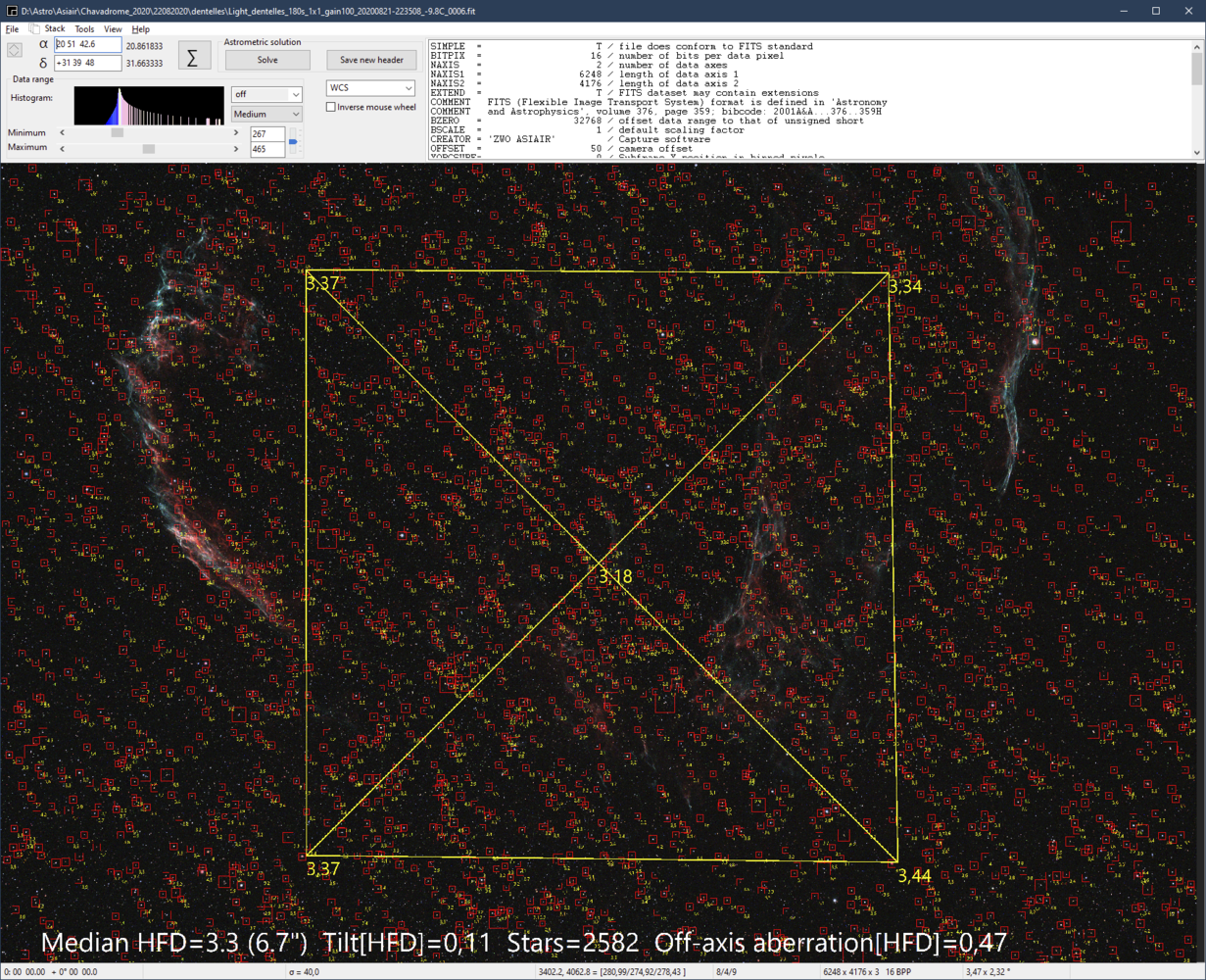
Task: Click the histogram display
Action: (149, 106)
